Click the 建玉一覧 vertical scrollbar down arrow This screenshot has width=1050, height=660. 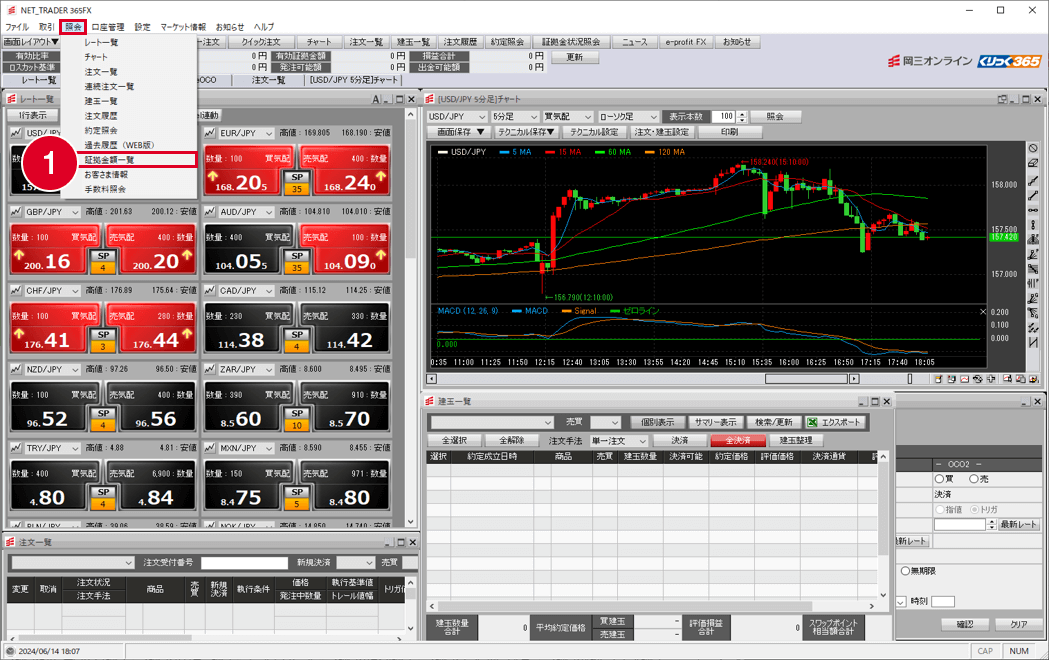click(883, 595)
